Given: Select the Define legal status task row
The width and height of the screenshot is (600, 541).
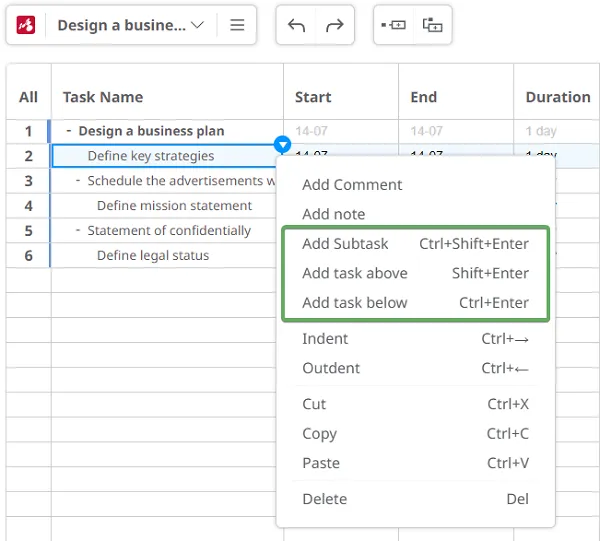Looking at the screenshot, I should point(153,256).
